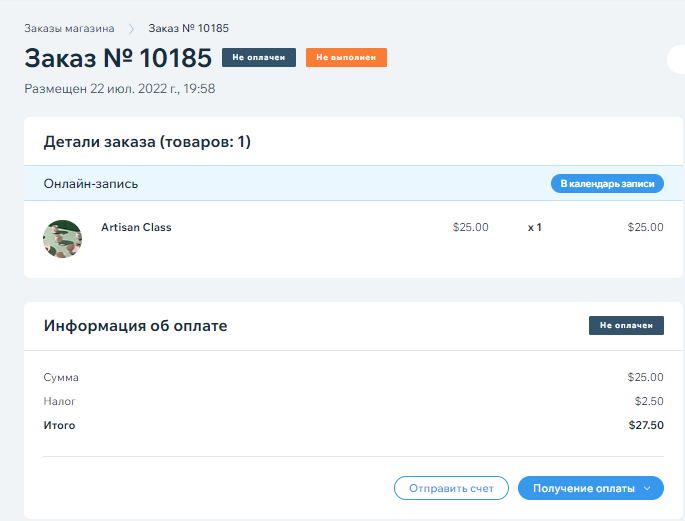685x521 pixels.
Task: Open the Artisan Class item name
Action: coord(136,227)
